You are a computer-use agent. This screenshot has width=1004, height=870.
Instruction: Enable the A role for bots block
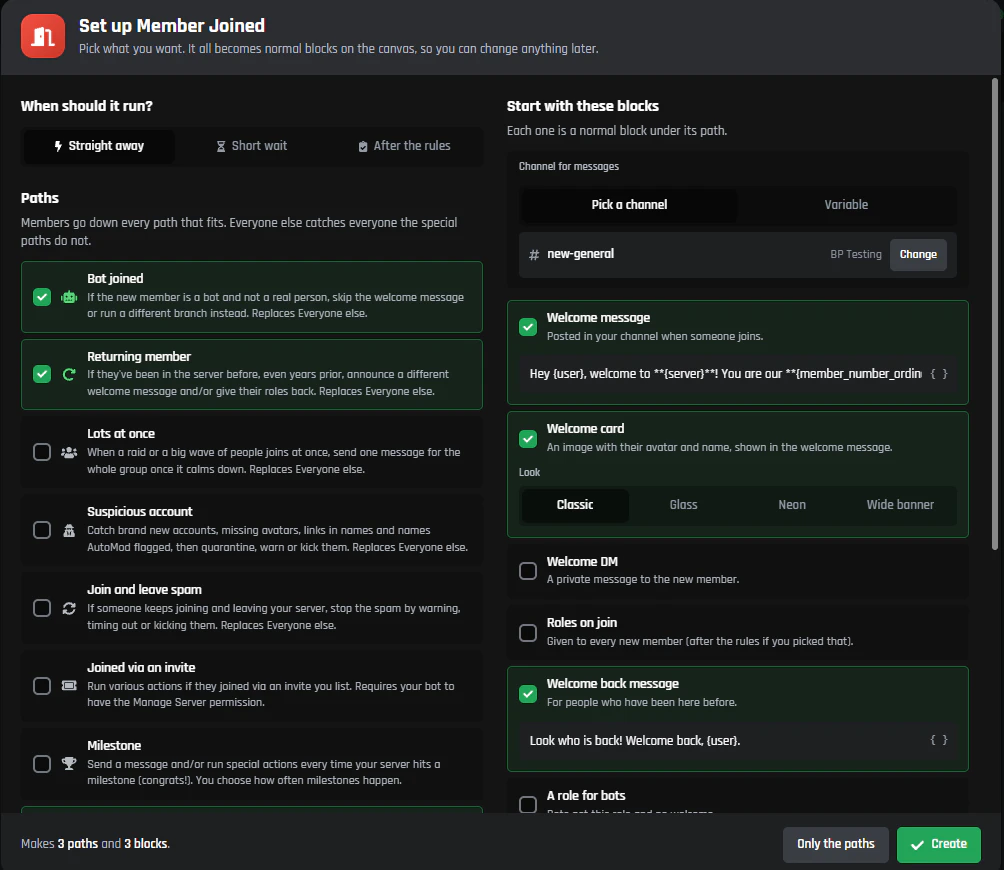click(x=528, y=804)
